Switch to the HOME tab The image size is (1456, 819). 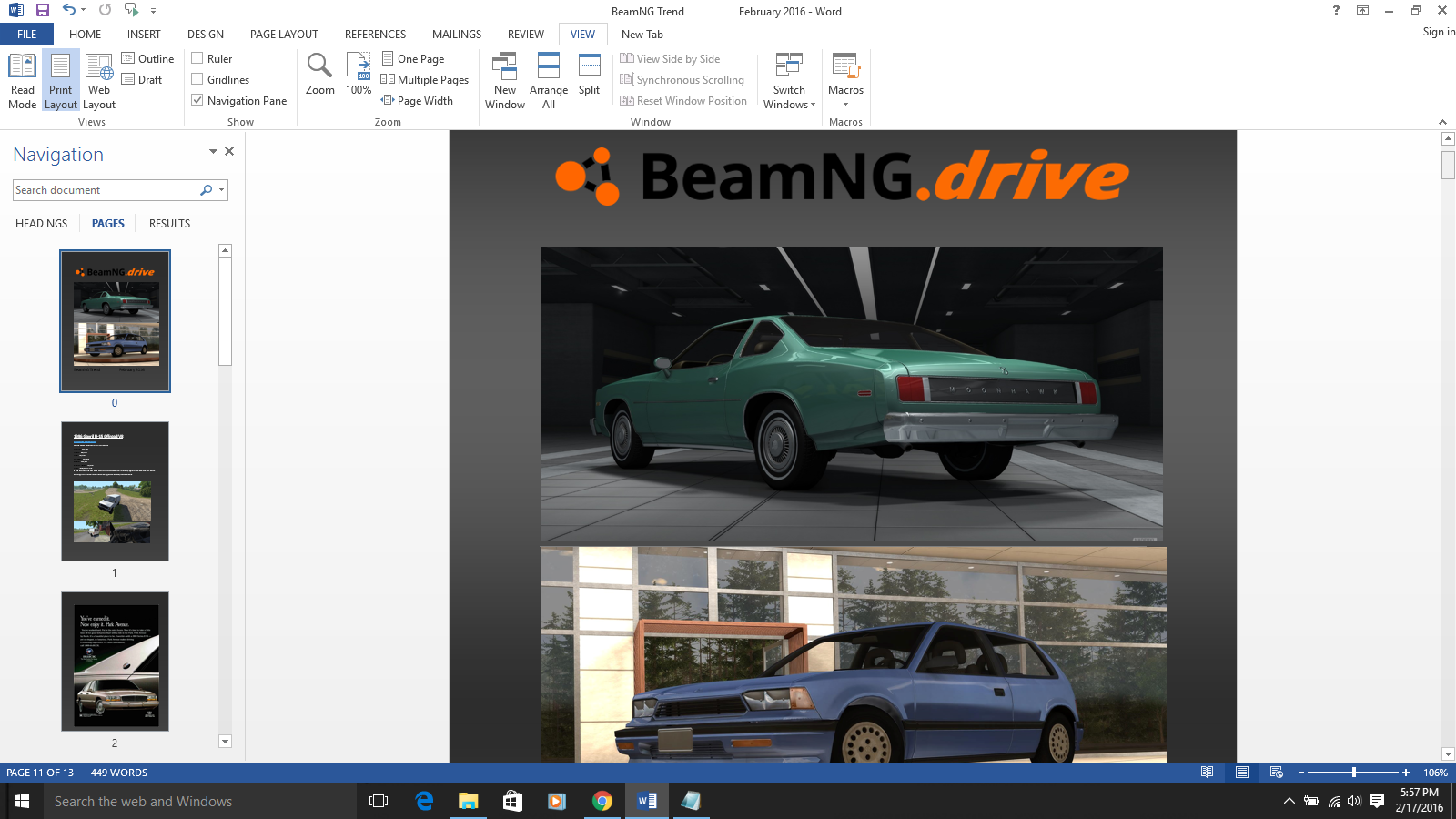[x=86, y=35]
